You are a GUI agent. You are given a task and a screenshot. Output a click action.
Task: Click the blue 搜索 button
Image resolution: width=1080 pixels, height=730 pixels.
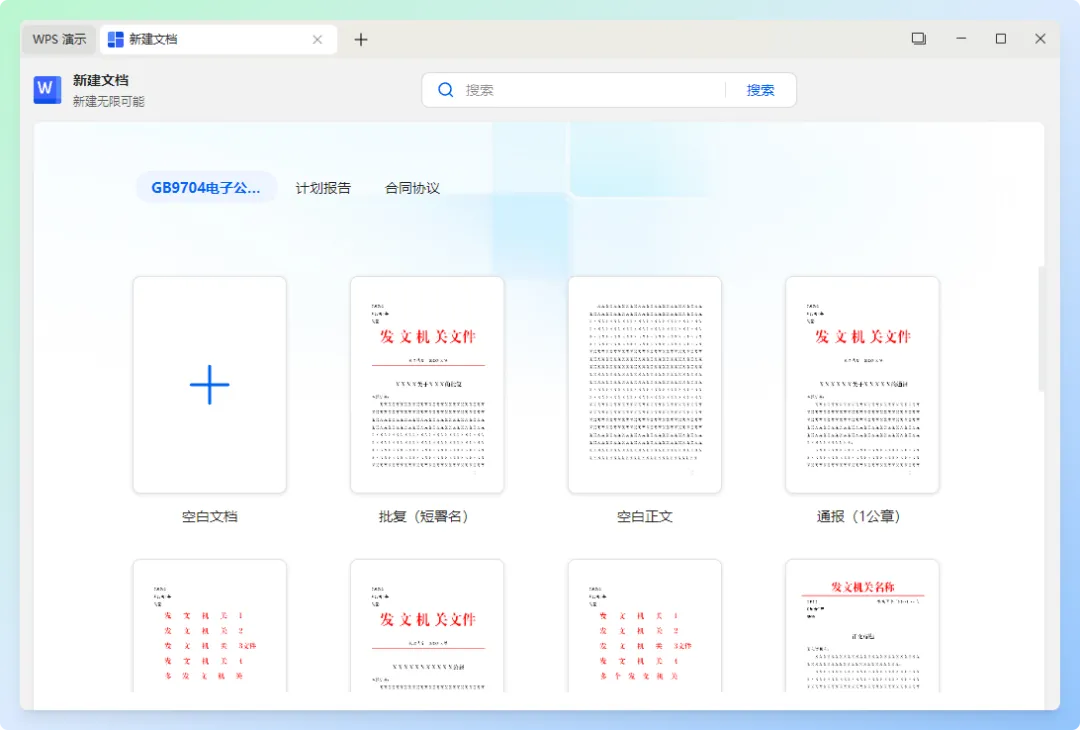pyautogui.click(x=760, y=90)
